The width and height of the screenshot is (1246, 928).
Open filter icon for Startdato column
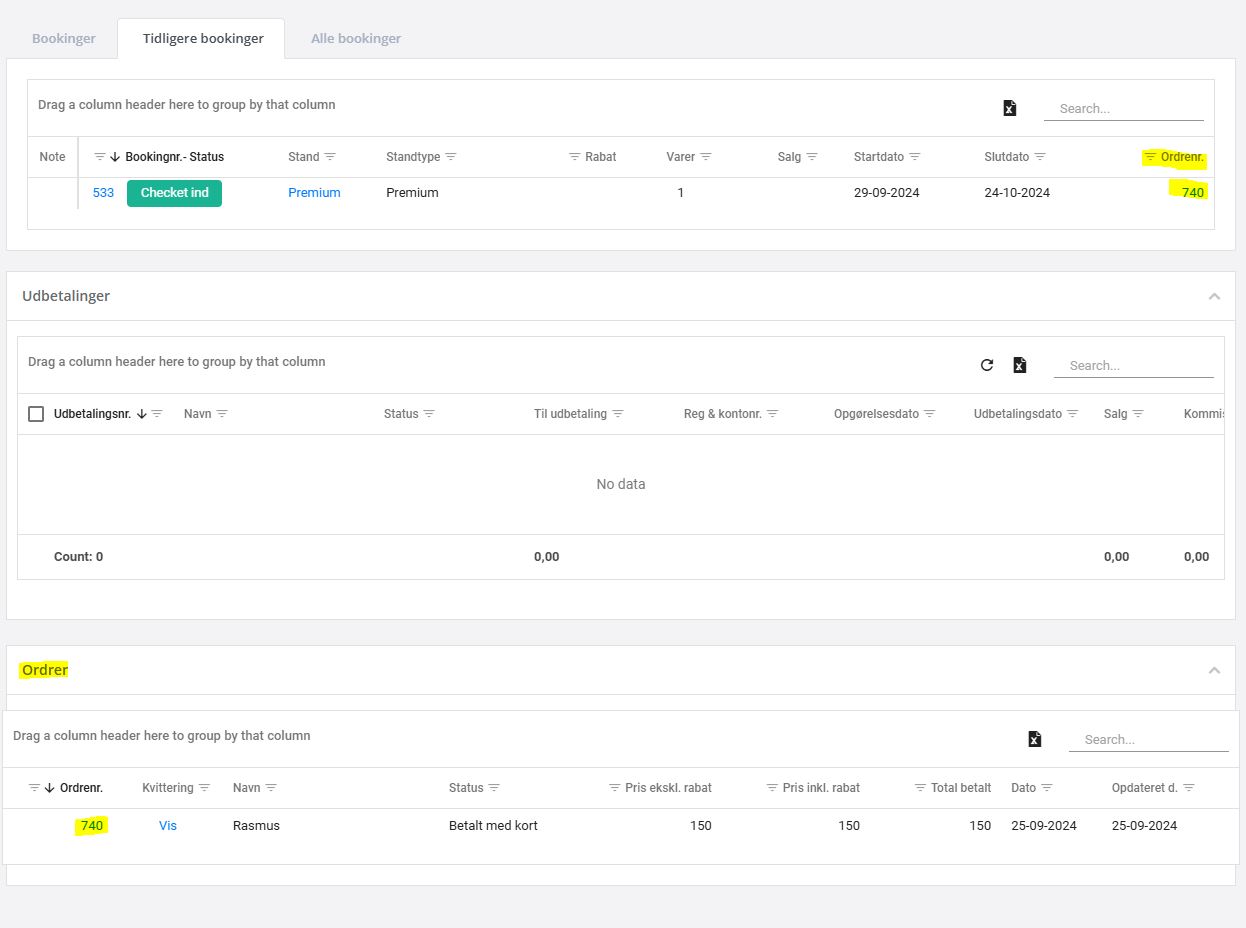(915, 157)
